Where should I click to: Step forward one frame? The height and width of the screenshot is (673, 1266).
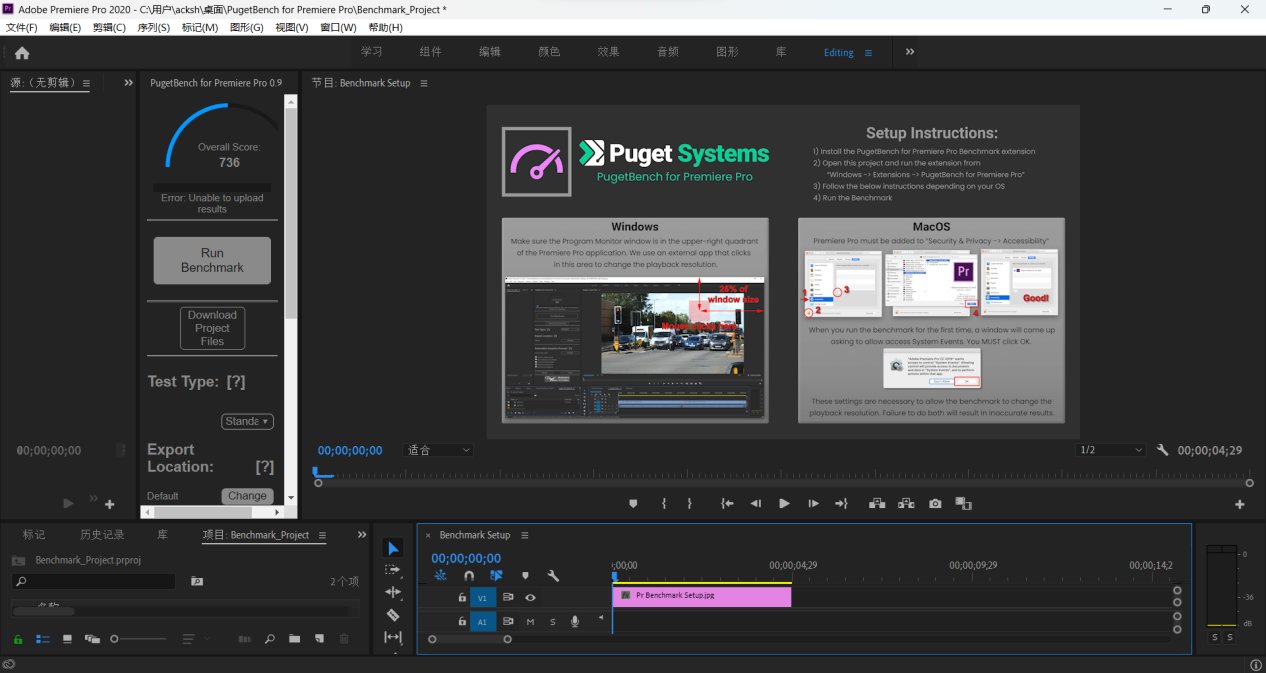point(813,504)
